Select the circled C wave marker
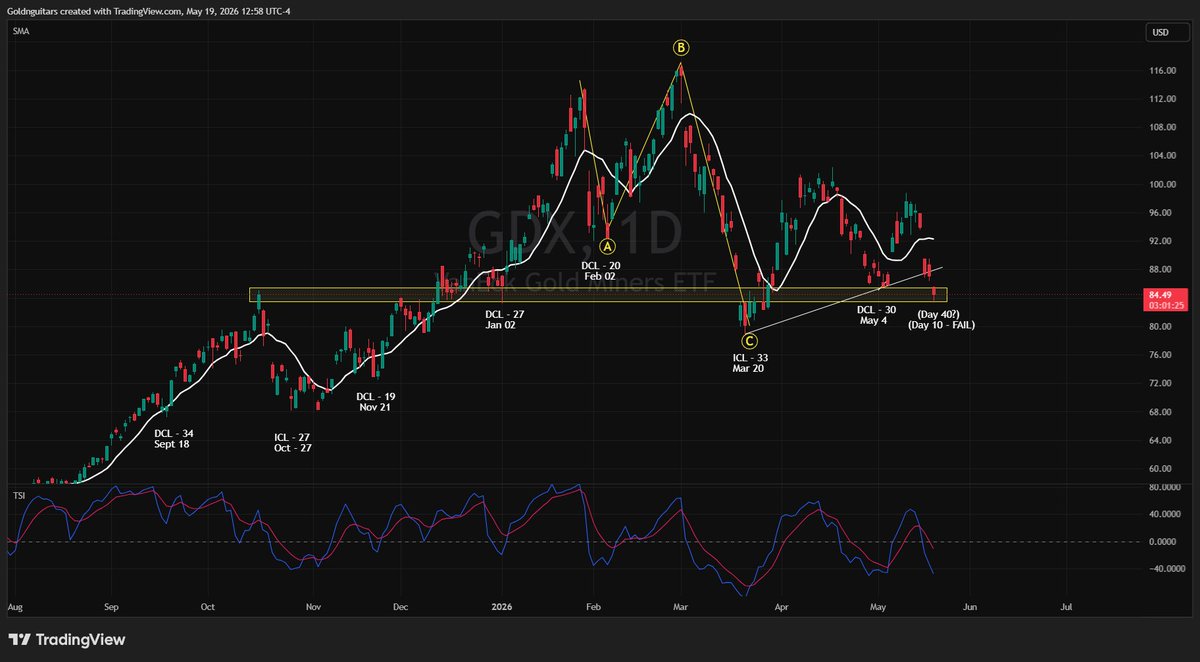Image resolution: width=1200 pixels, height=662 pixels. click(x=749, y=341)
